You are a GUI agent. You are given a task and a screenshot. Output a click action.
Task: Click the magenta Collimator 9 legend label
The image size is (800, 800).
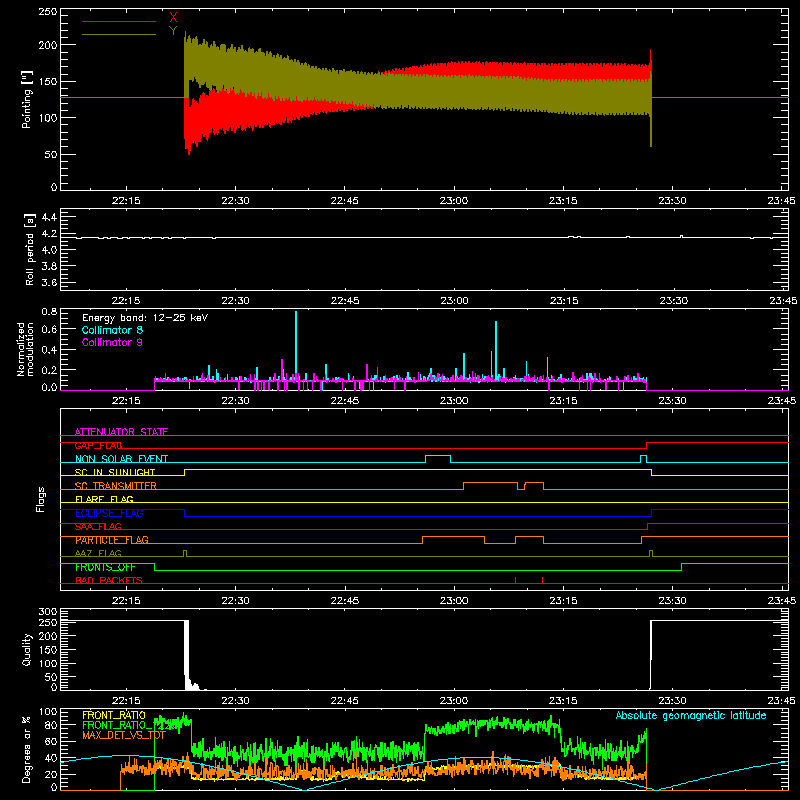coord(112,342)
